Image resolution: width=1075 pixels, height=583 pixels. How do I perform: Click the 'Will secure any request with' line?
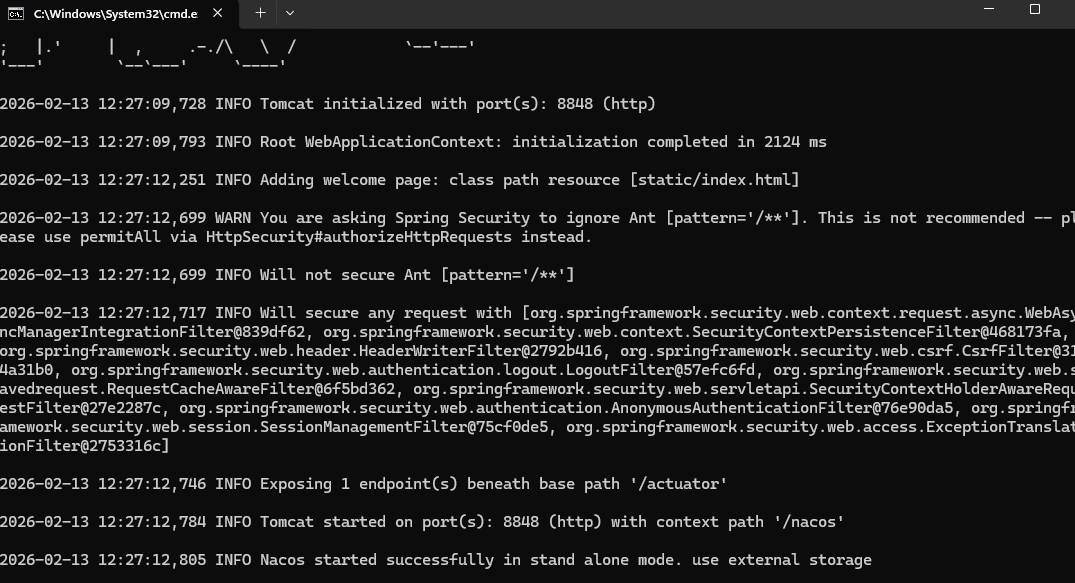tap(390, 313)
